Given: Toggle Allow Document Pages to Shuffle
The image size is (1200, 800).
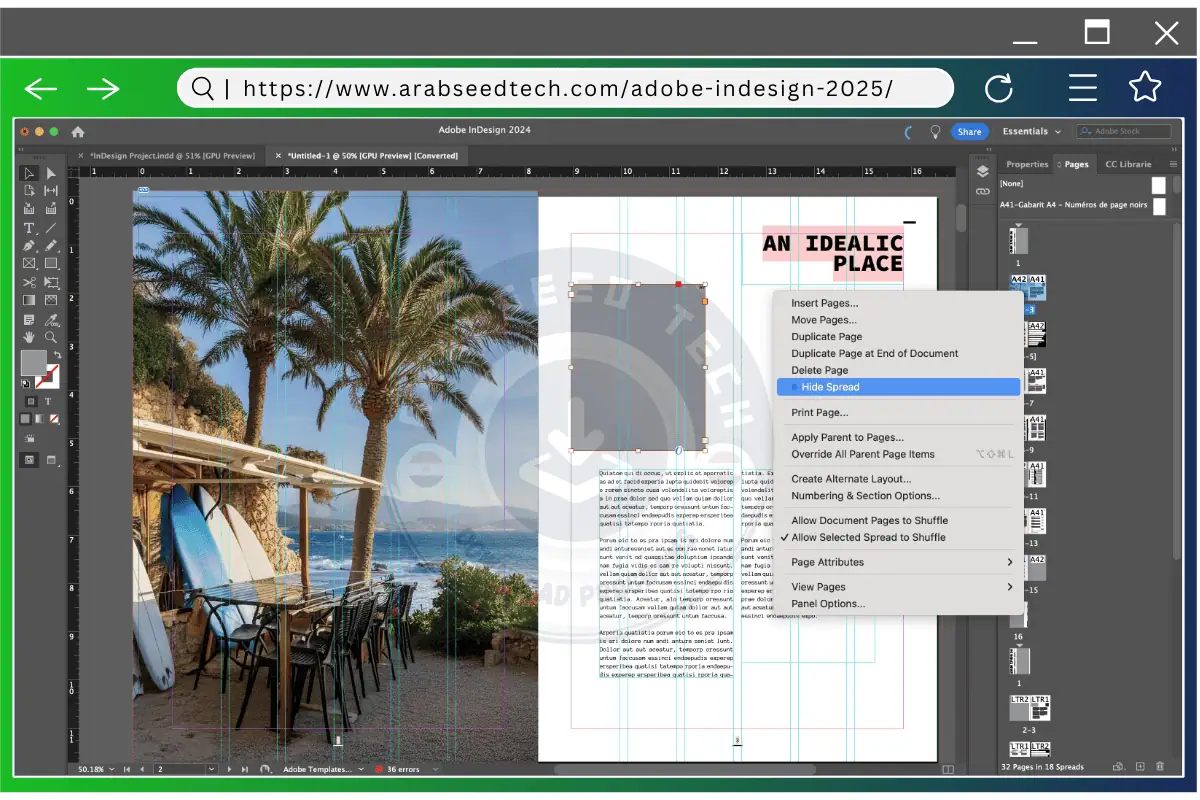Looking at the screenshot, I should [869, 520].
